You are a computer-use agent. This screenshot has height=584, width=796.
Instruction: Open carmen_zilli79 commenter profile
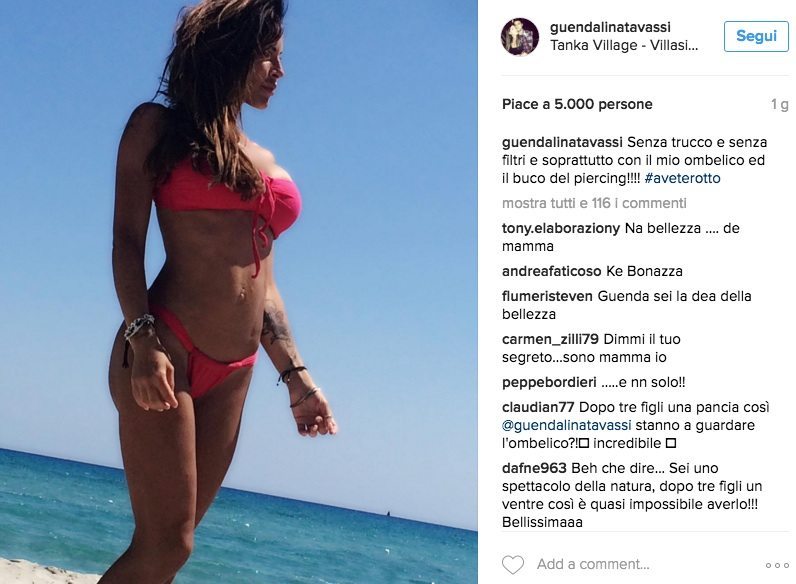click(x=550, y=339)
